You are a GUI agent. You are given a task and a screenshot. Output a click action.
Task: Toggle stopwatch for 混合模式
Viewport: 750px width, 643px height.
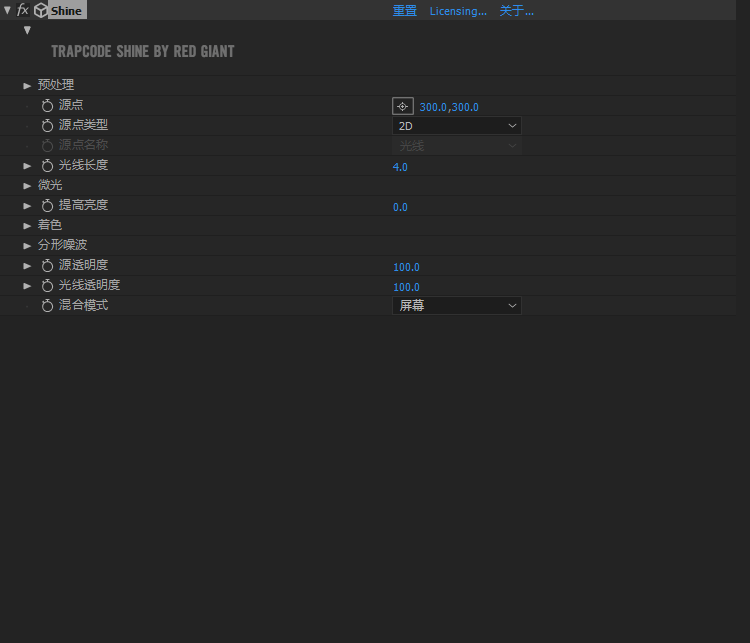(47, 306)
